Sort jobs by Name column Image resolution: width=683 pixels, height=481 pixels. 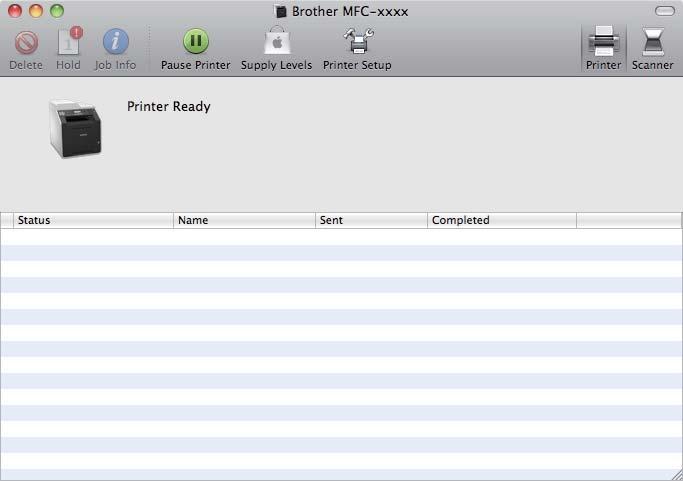click(x=244, y=220)
